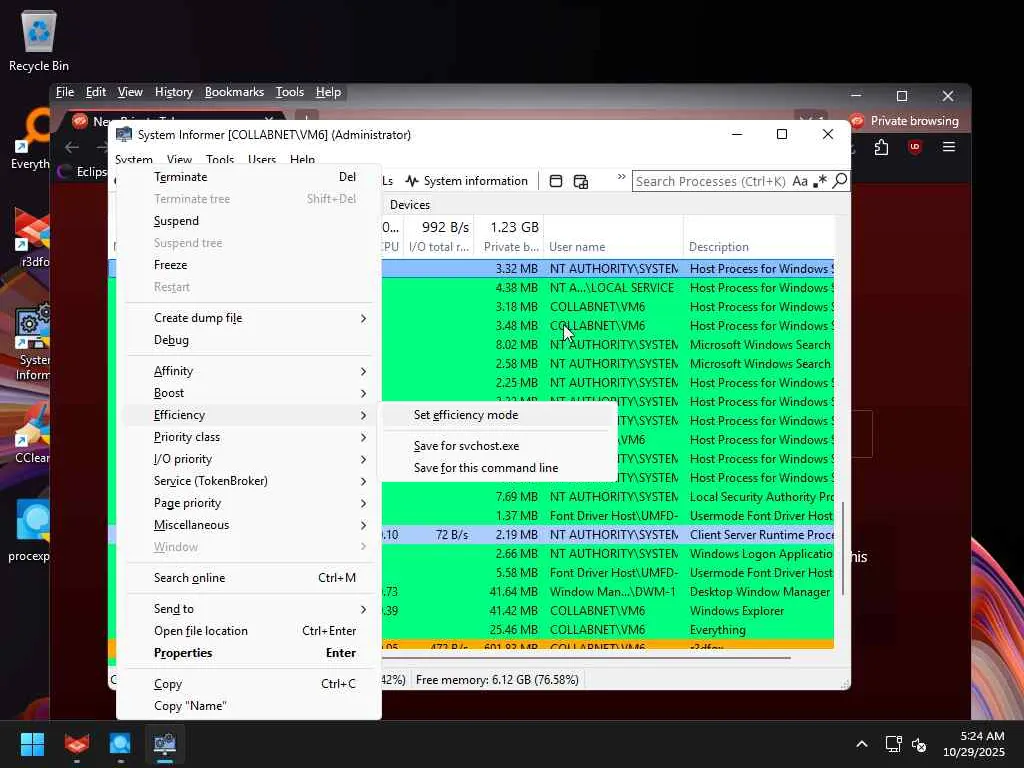Click the search magnifier icon

(840, 180)
